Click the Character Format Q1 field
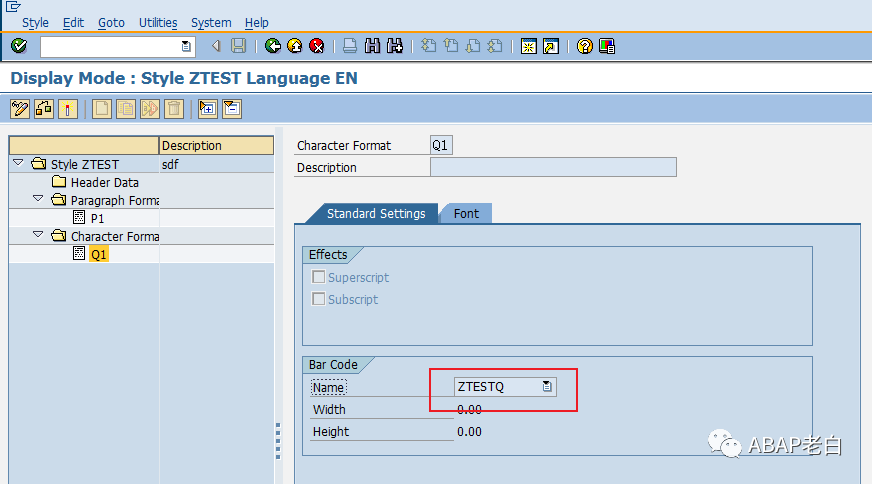This screenshot has width=872, height=484. (441, 145)
